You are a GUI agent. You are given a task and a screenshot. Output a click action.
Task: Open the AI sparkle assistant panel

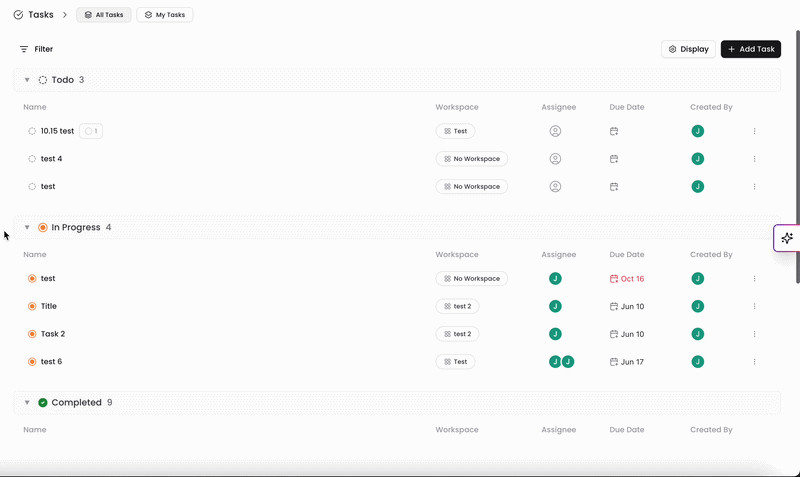pyautogui.click(x=787, y=238)
